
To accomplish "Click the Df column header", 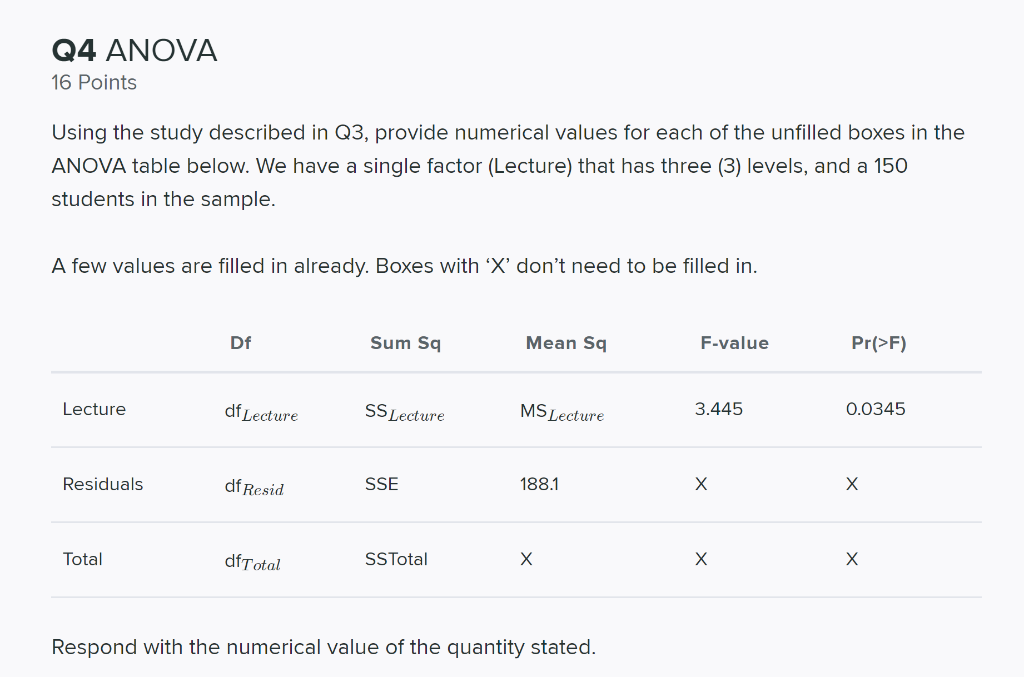I will [240, 343].
